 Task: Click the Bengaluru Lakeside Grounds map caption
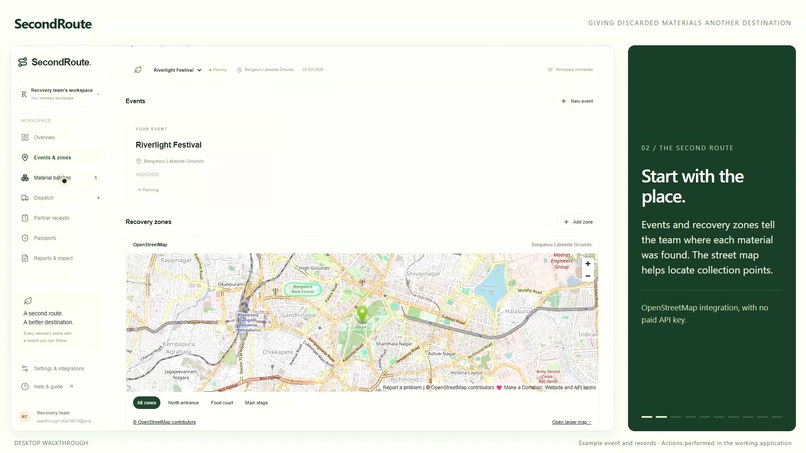(x=561, y=245)
